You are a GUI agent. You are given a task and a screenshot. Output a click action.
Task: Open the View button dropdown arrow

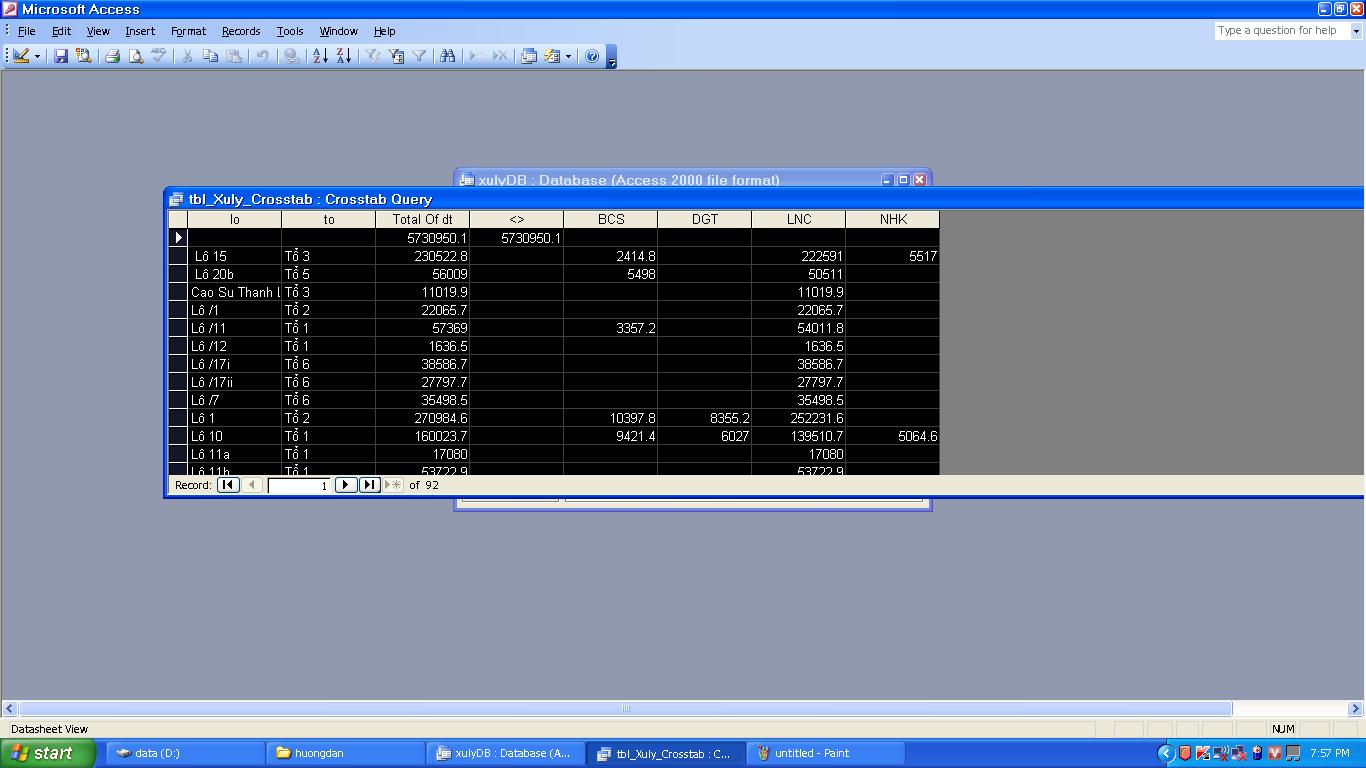coord(38,56)
